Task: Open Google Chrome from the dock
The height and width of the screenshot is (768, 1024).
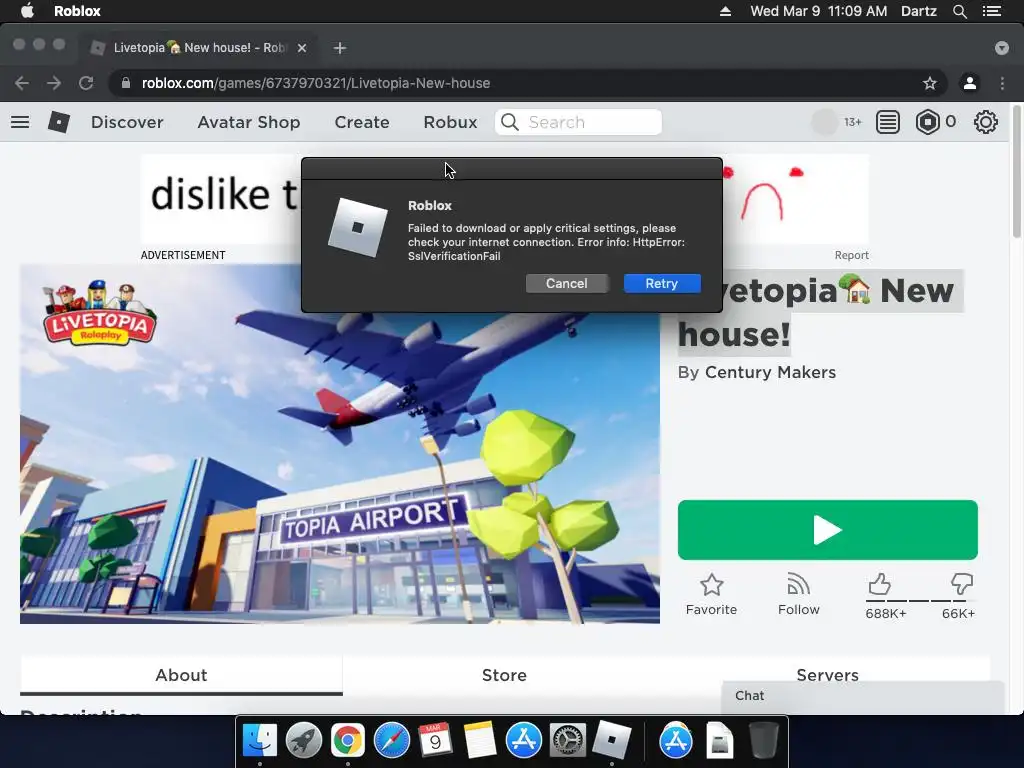Action: tap(347, 740)
